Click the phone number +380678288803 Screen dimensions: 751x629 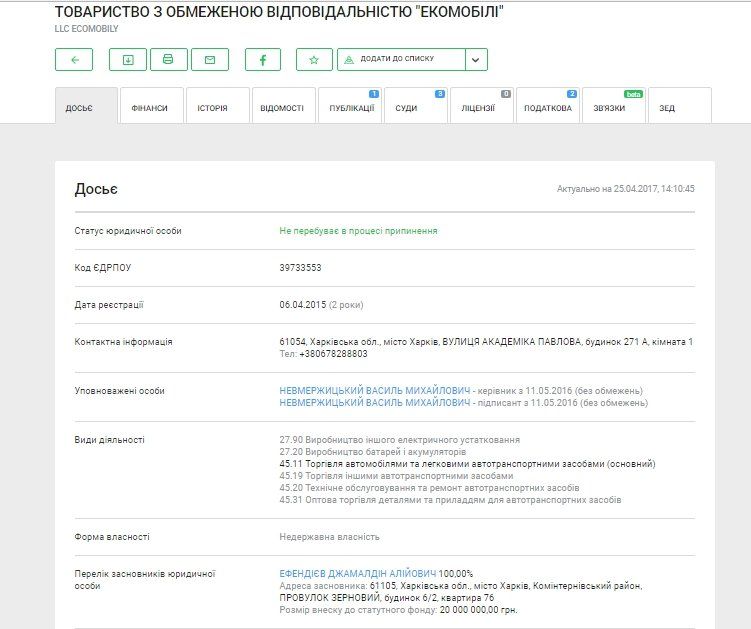coord(333,354)
